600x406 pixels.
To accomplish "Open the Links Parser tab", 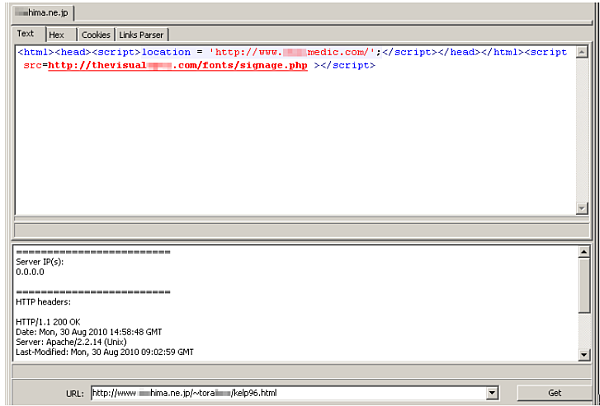I will (142, 35).
